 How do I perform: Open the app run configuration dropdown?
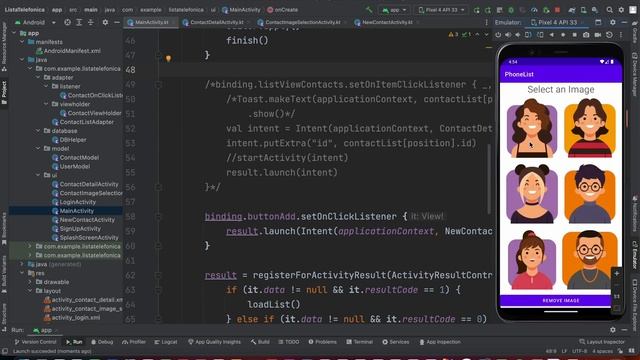(x=394, y=10)
